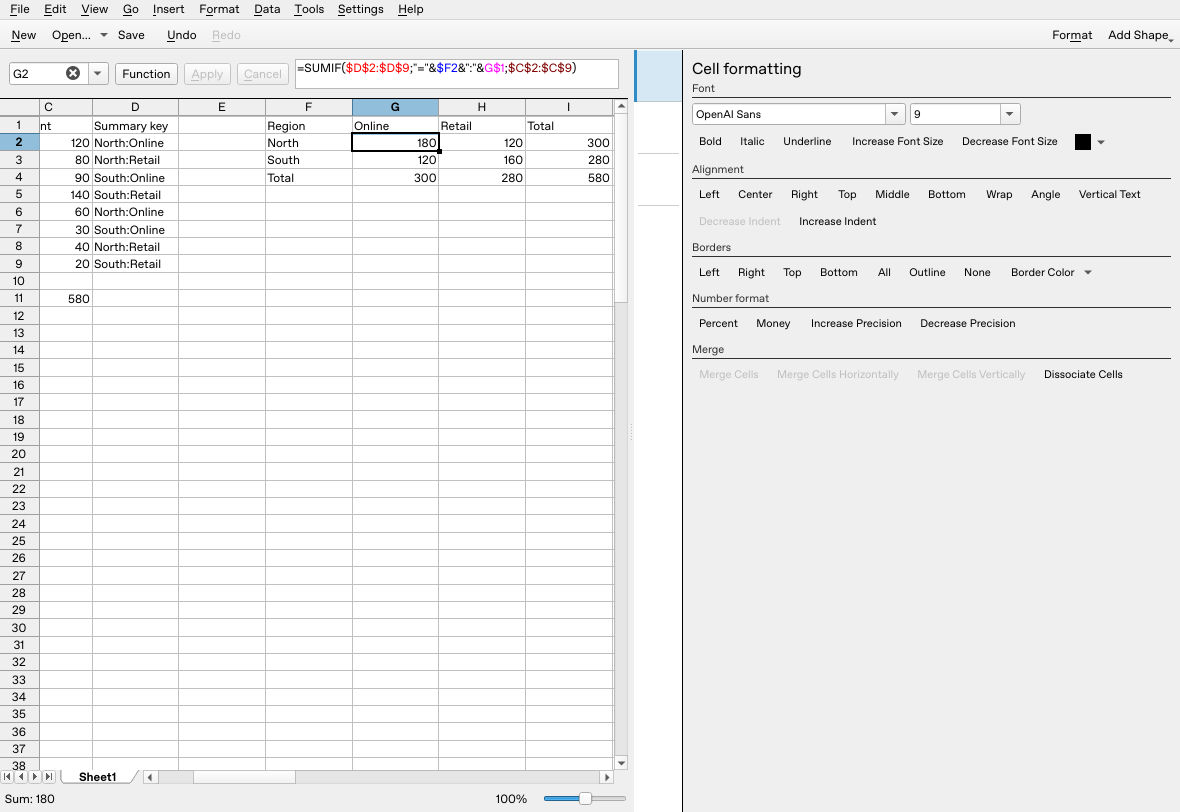
Task: Toggle Italic formatting
Action: (752, 141)
